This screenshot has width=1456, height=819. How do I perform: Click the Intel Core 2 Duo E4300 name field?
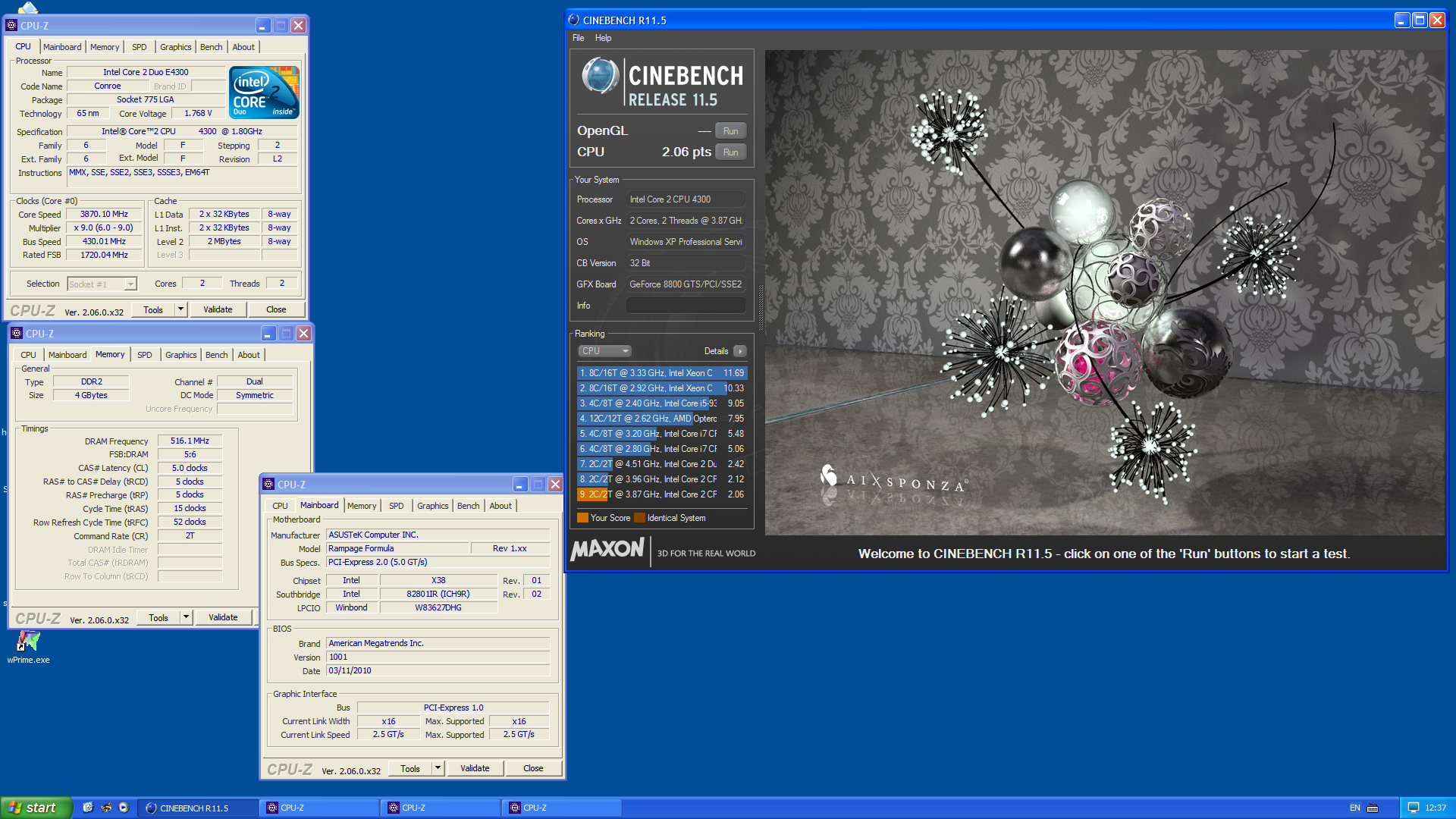point(146,72)
